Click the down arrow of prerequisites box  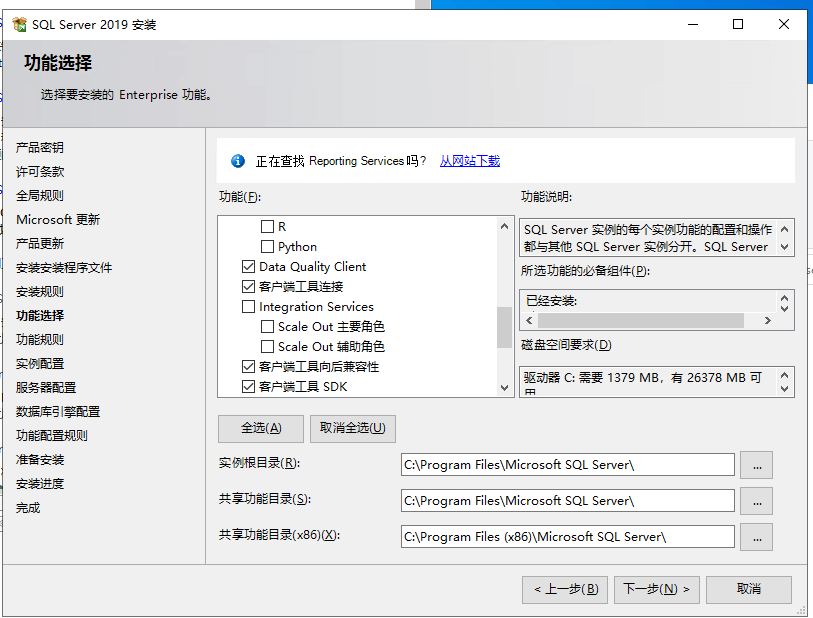[784, 308]
